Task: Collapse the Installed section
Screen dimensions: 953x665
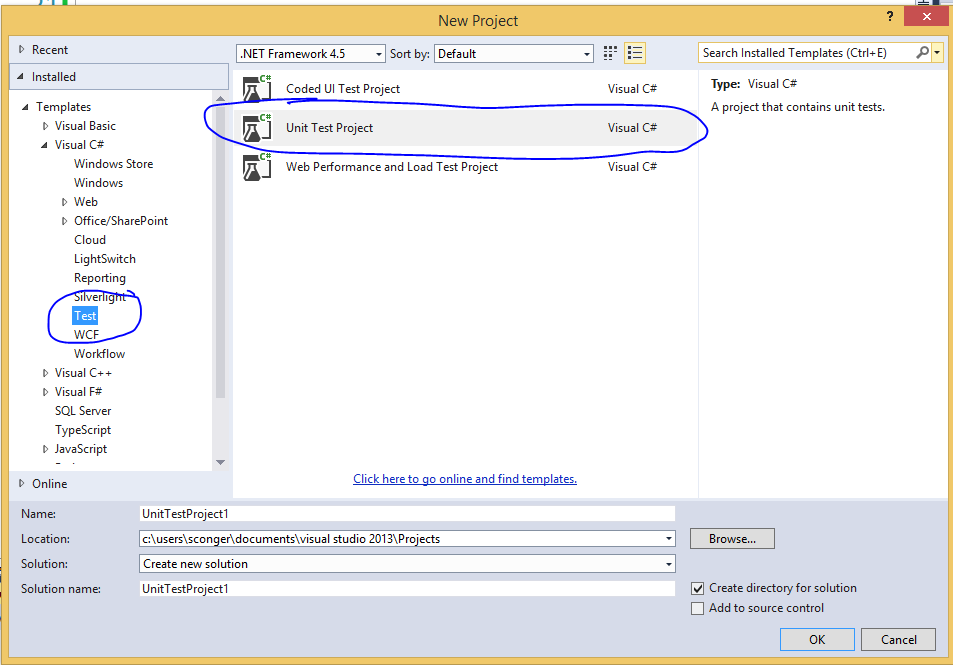Action: [21, 77]
